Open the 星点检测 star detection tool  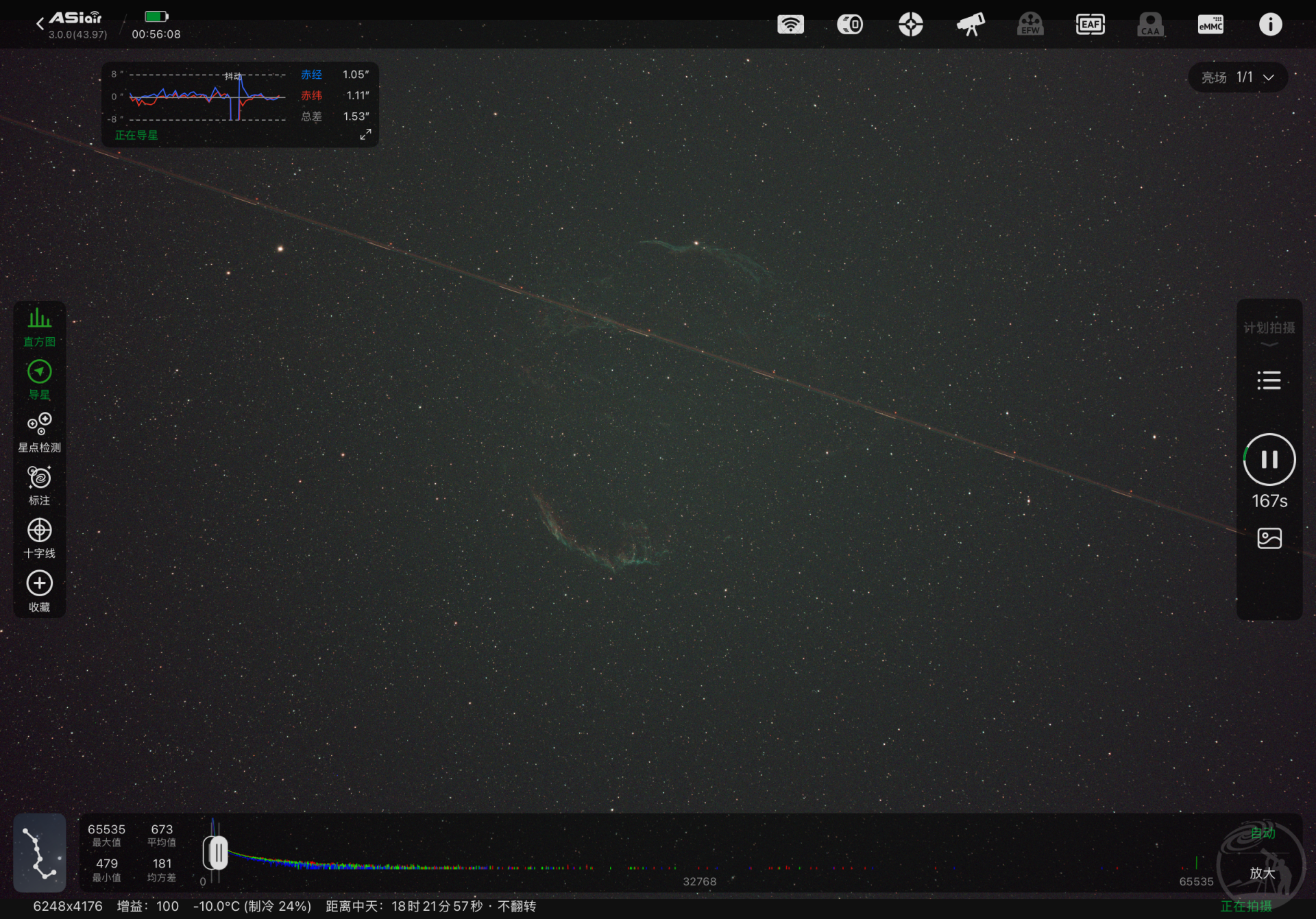coord(39,432)
